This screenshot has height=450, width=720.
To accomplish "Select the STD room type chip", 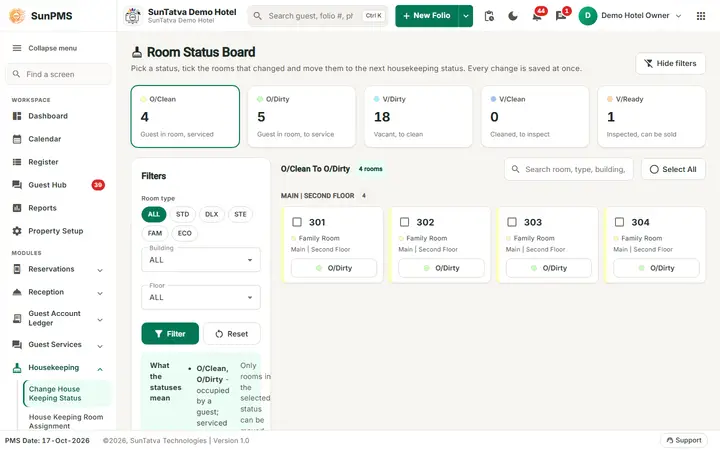I will [182, 214].
